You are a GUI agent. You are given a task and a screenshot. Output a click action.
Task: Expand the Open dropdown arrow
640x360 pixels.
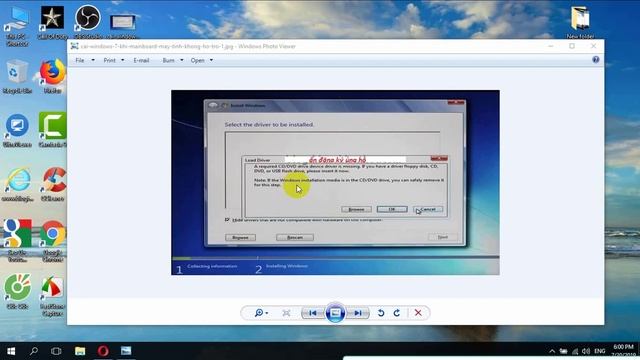(211, 60)
